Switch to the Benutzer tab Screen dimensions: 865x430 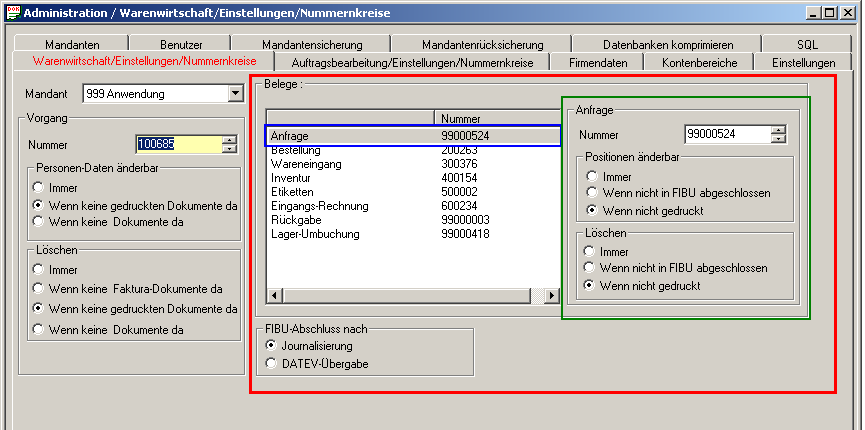[x=180, y=45]
